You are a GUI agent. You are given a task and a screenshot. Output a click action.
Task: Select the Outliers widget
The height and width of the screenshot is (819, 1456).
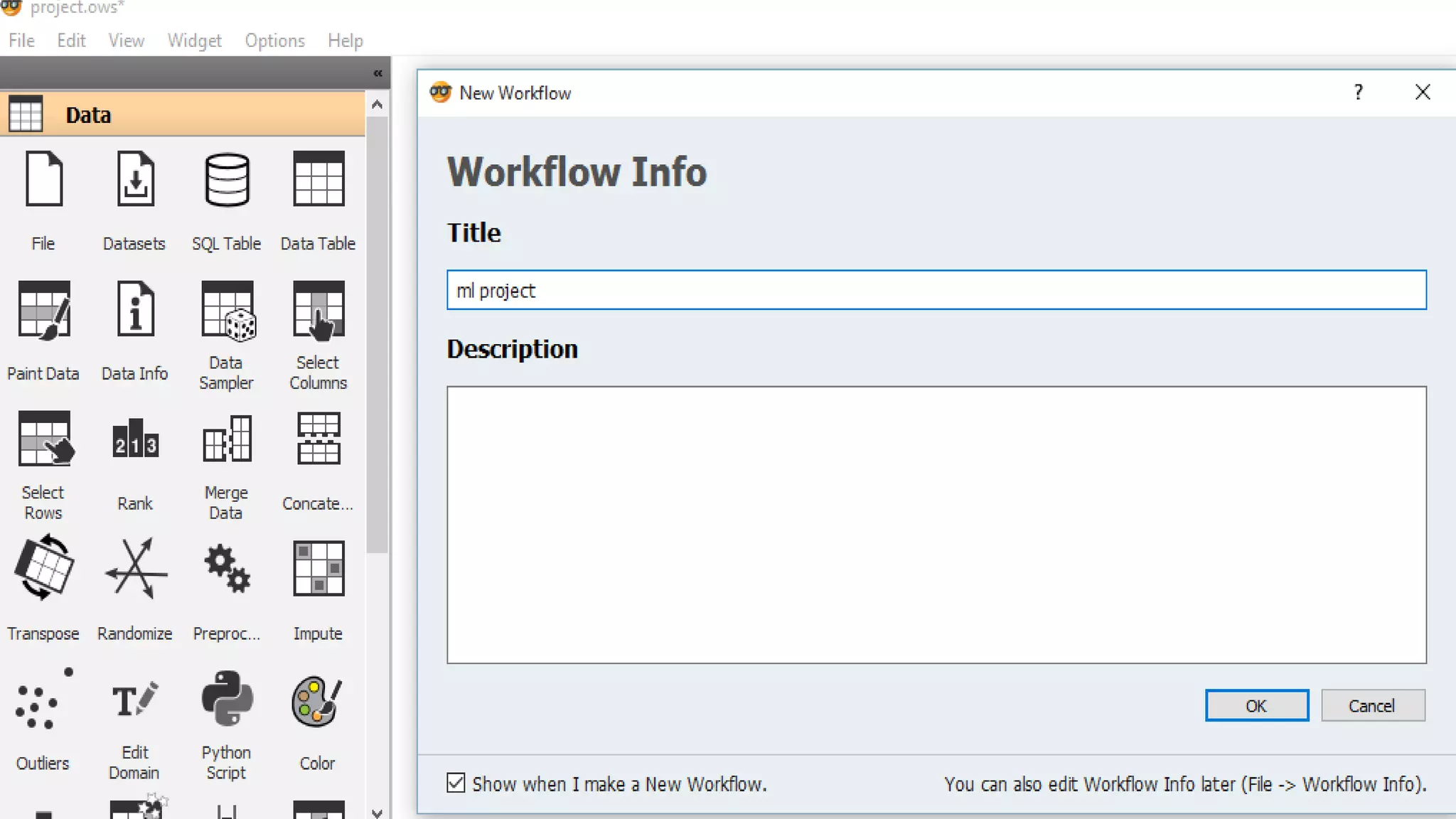point(43,700)
